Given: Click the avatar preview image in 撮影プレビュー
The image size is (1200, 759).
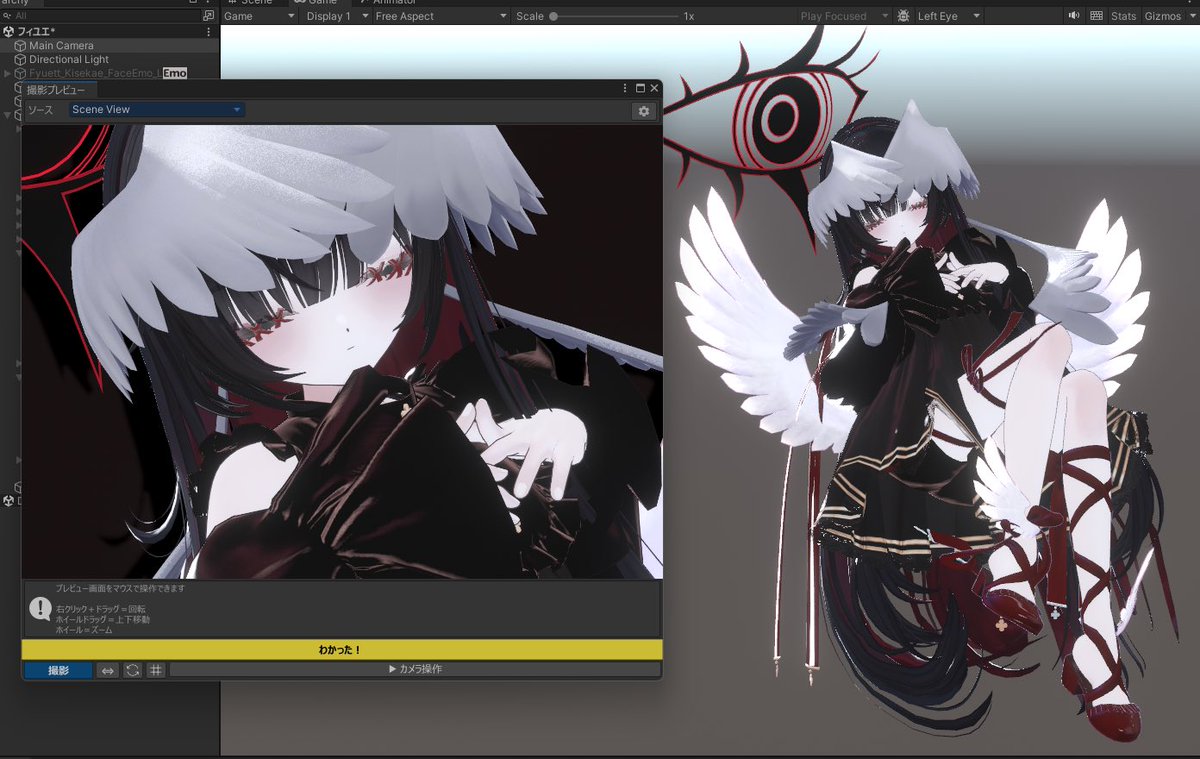Looking at the screenshot, I should tap(342, 352).
